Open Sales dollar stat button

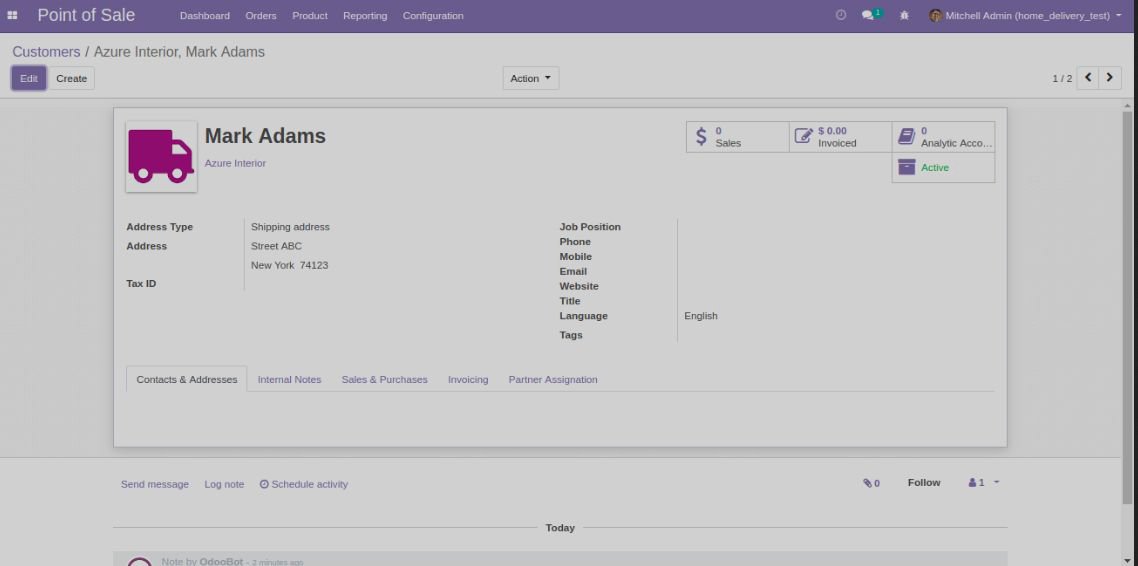[x=737, y=136]
